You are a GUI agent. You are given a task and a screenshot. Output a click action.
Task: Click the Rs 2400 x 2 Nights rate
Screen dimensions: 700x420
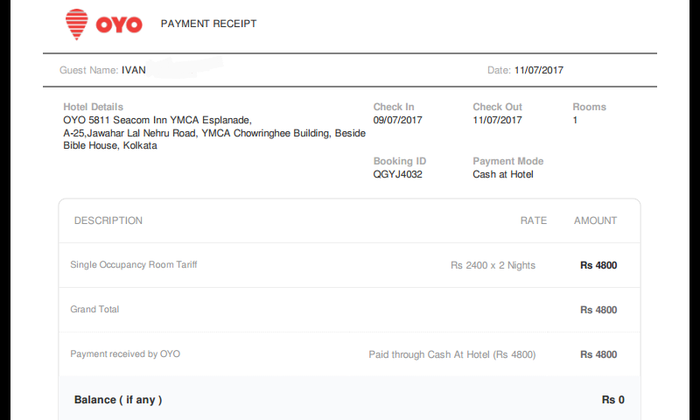click(493, 266)
